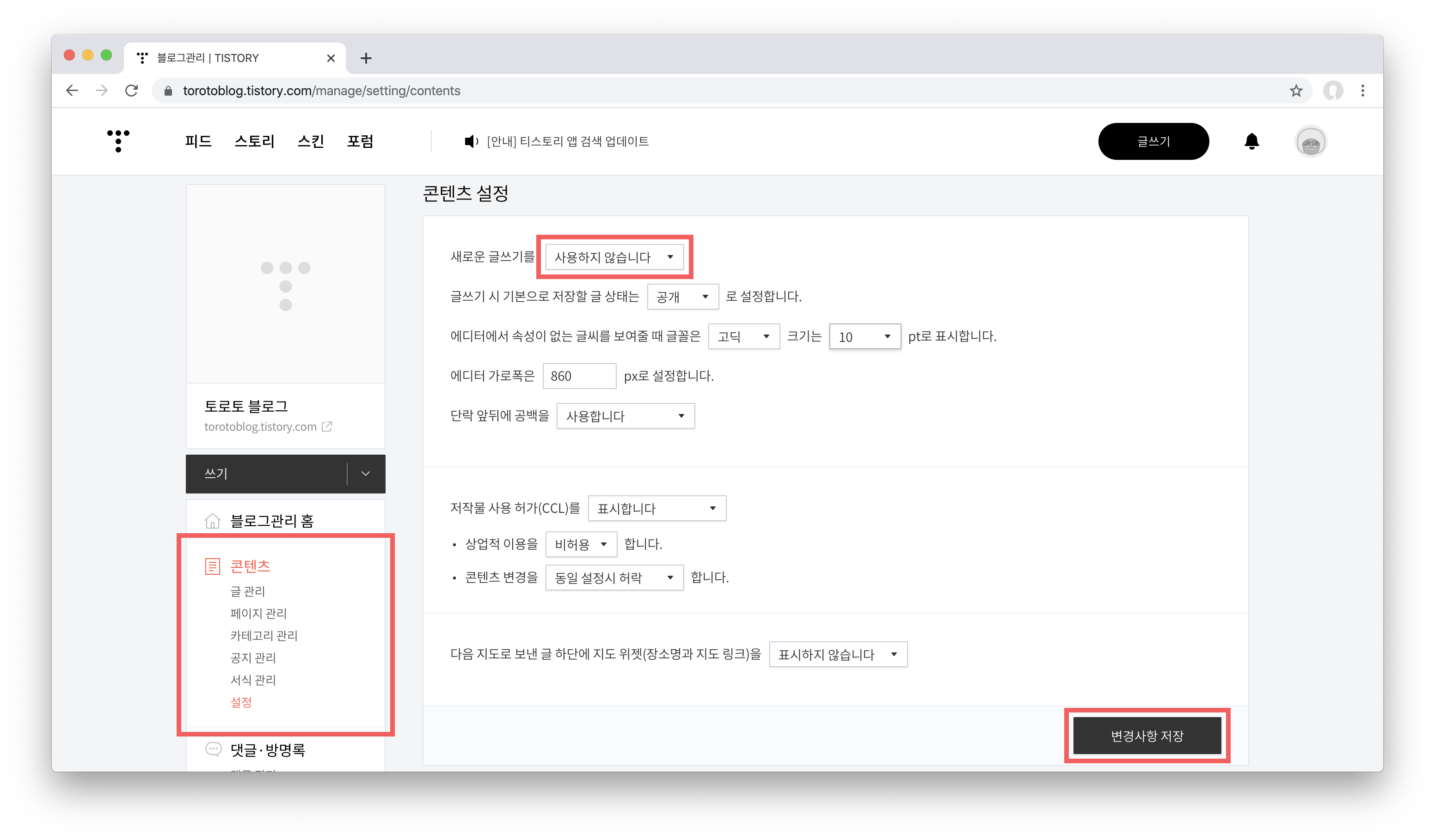Image resolution: width=1435 pixels, height=840 pixels.
Task: Open blog via external link icon
Action: (x=327, y=427)
